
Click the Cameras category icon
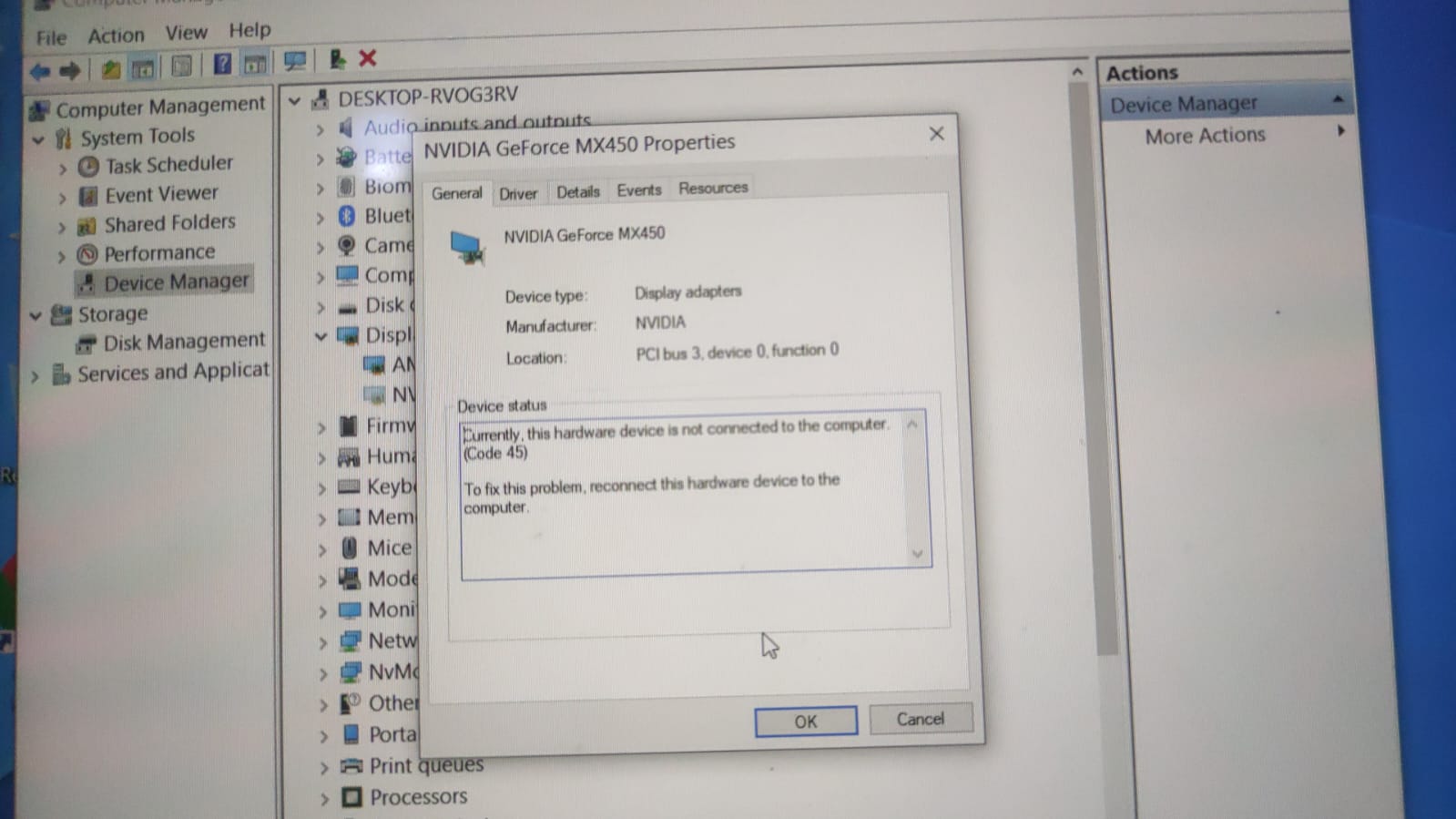(347, 246)
